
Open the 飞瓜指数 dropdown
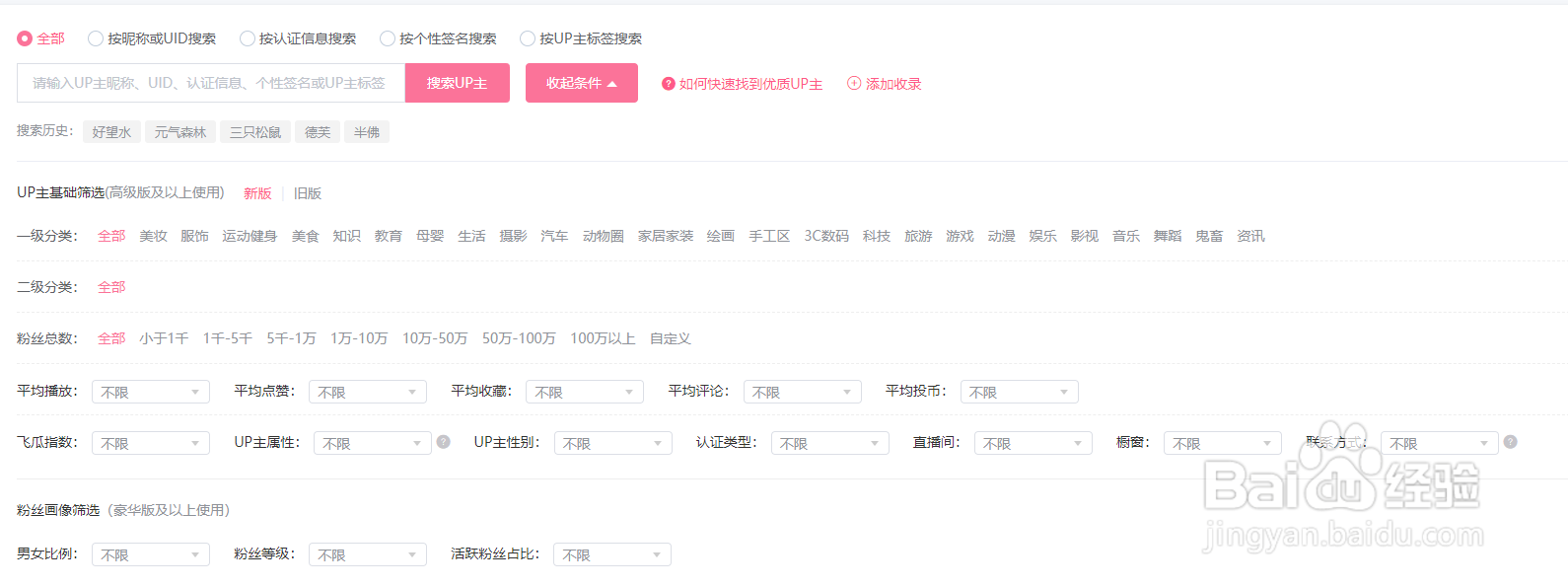[x=151, y=443]
